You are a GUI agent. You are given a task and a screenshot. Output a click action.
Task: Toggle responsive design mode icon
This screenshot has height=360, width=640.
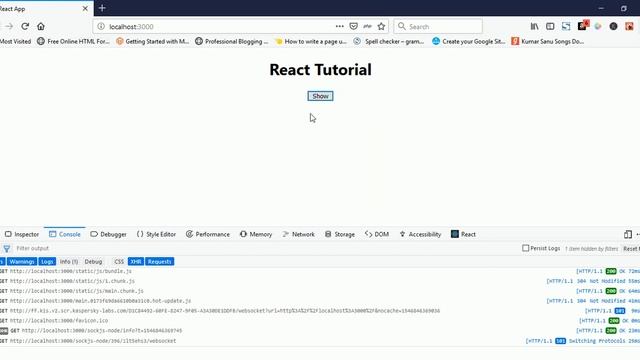(628, 234)
